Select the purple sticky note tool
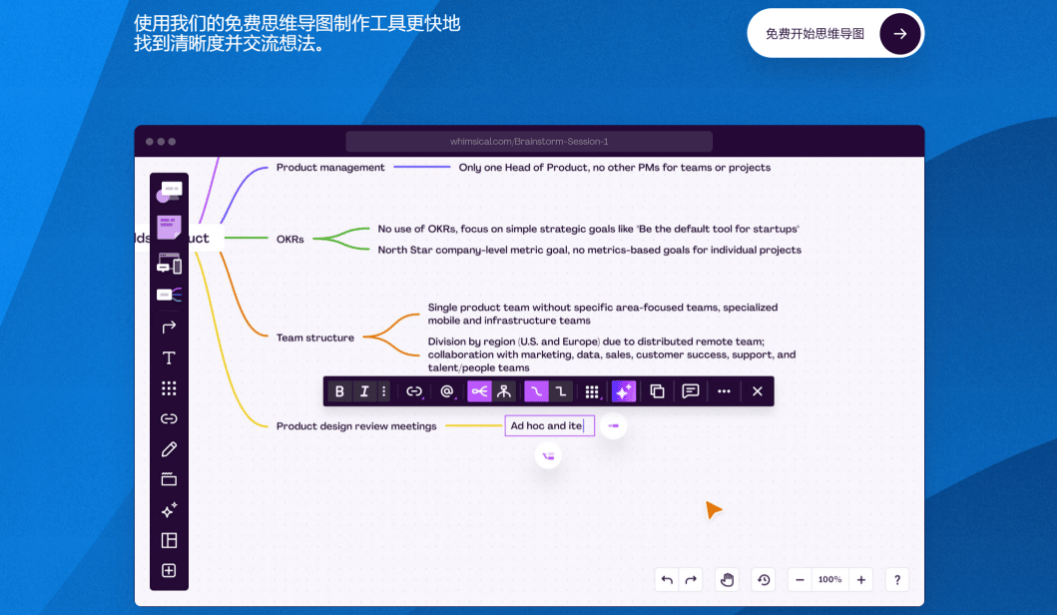This screenshot has width=1057, height=615. tap(169, 227)
